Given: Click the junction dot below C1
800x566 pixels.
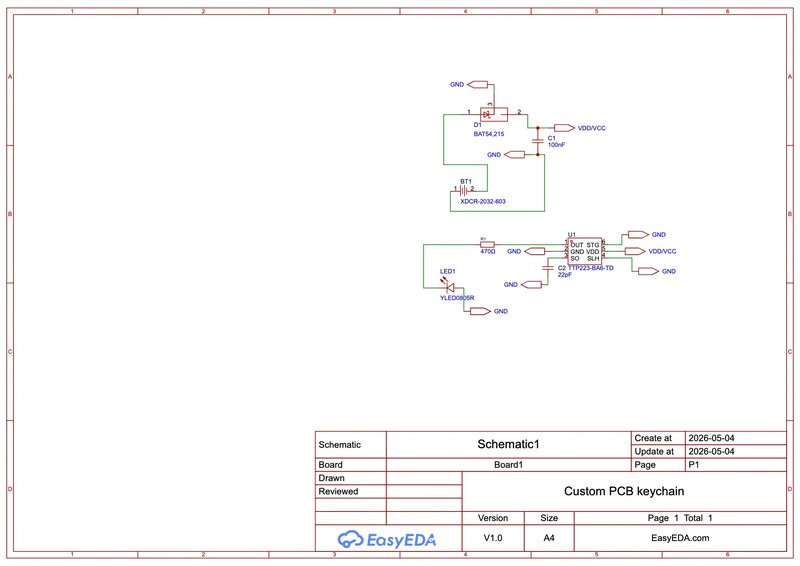Looking at the screenshot, I should tap(537, 154).
